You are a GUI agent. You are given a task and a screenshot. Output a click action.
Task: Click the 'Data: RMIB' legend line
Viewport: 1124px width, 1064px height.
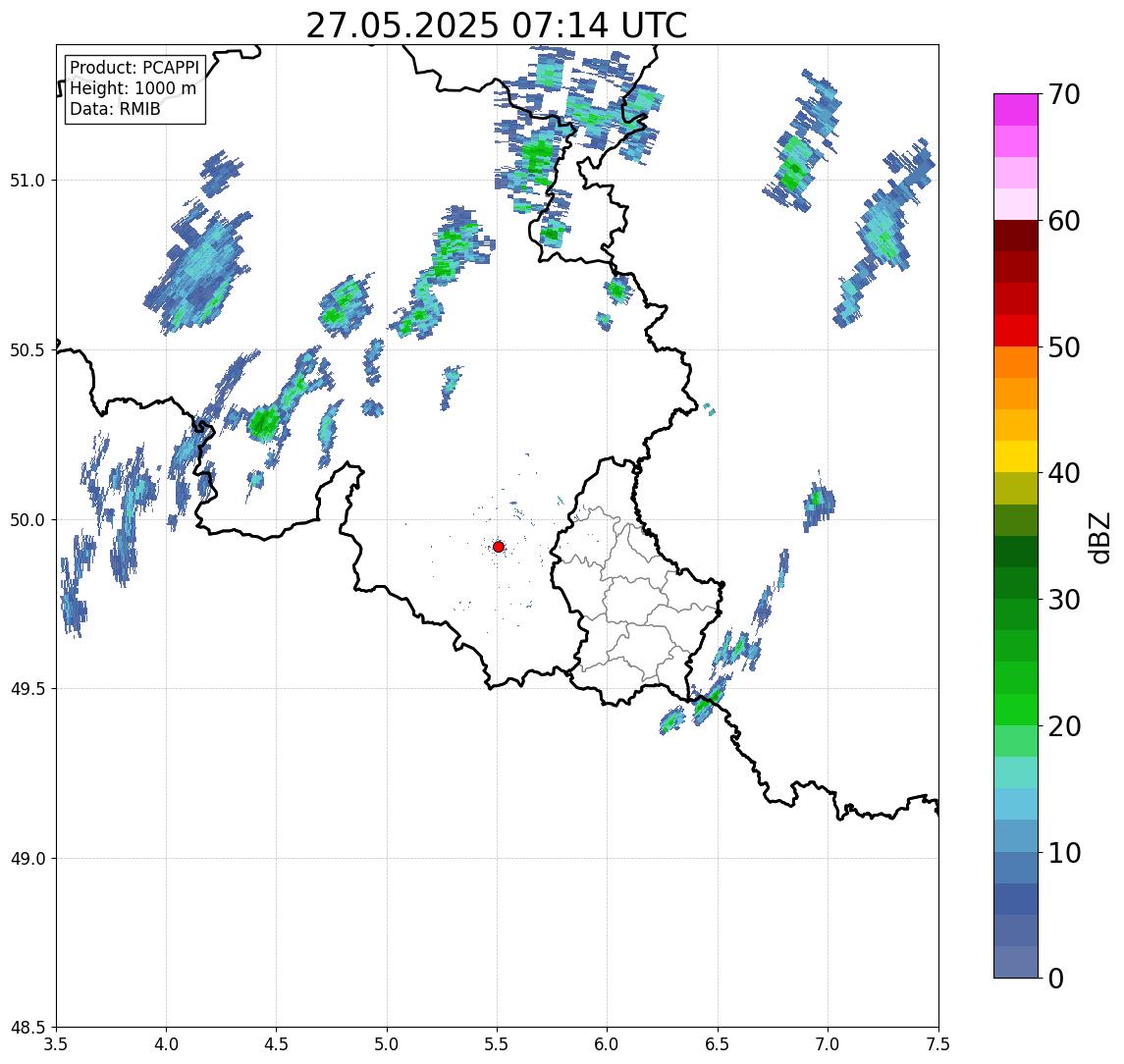pyautogui.click(x=116, y=110)
